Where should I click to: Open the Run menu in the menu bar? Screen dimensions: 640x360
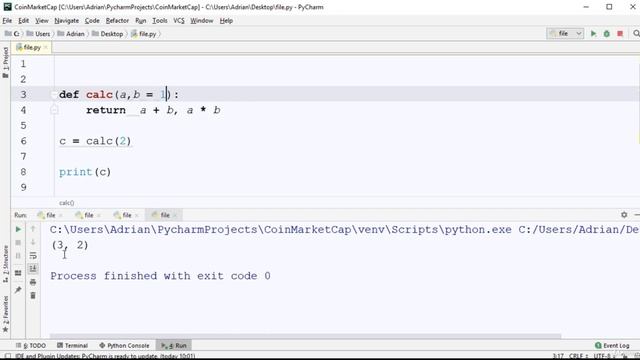140,20
